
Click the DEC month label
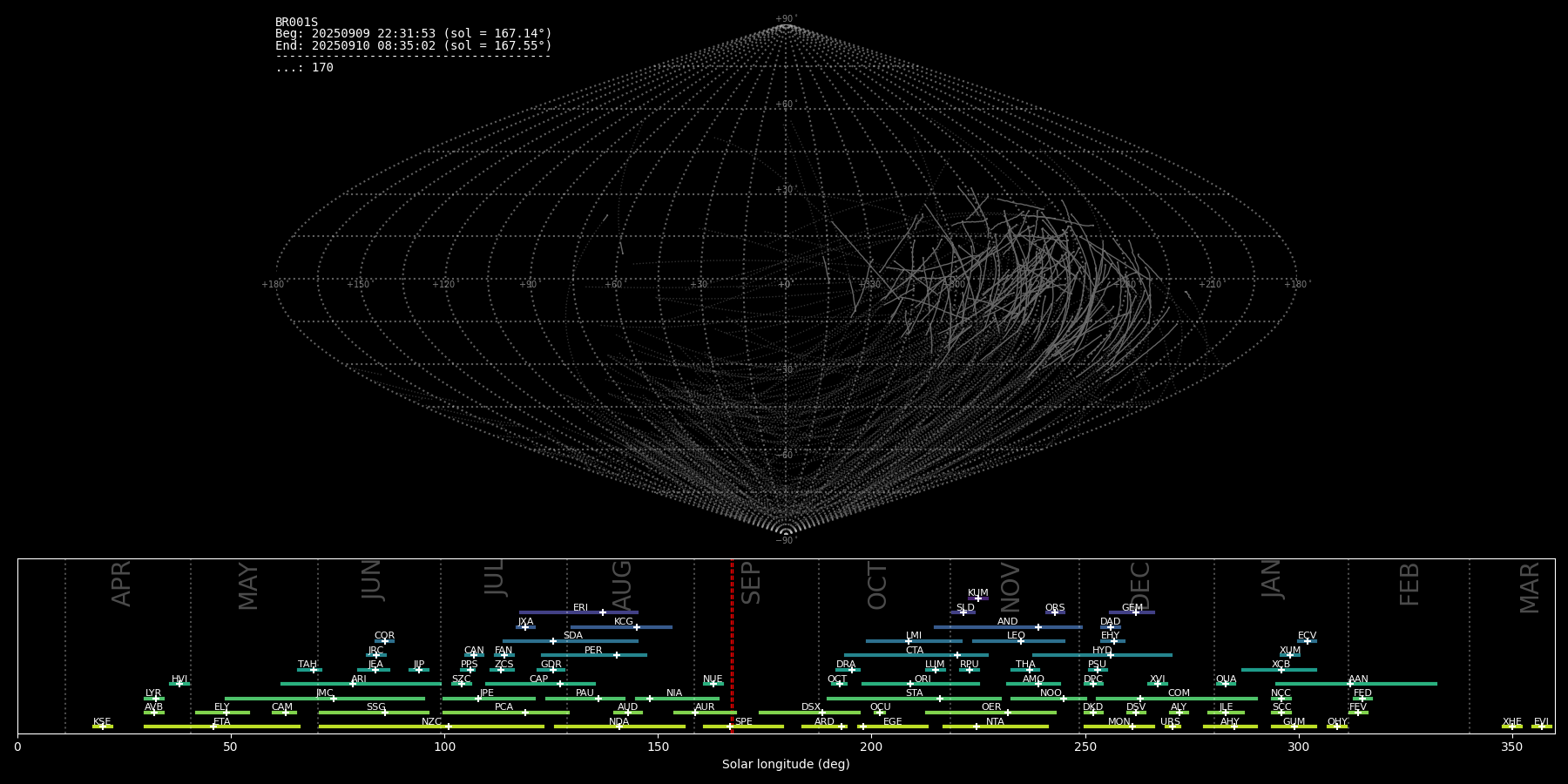[x=1139, y=585]
